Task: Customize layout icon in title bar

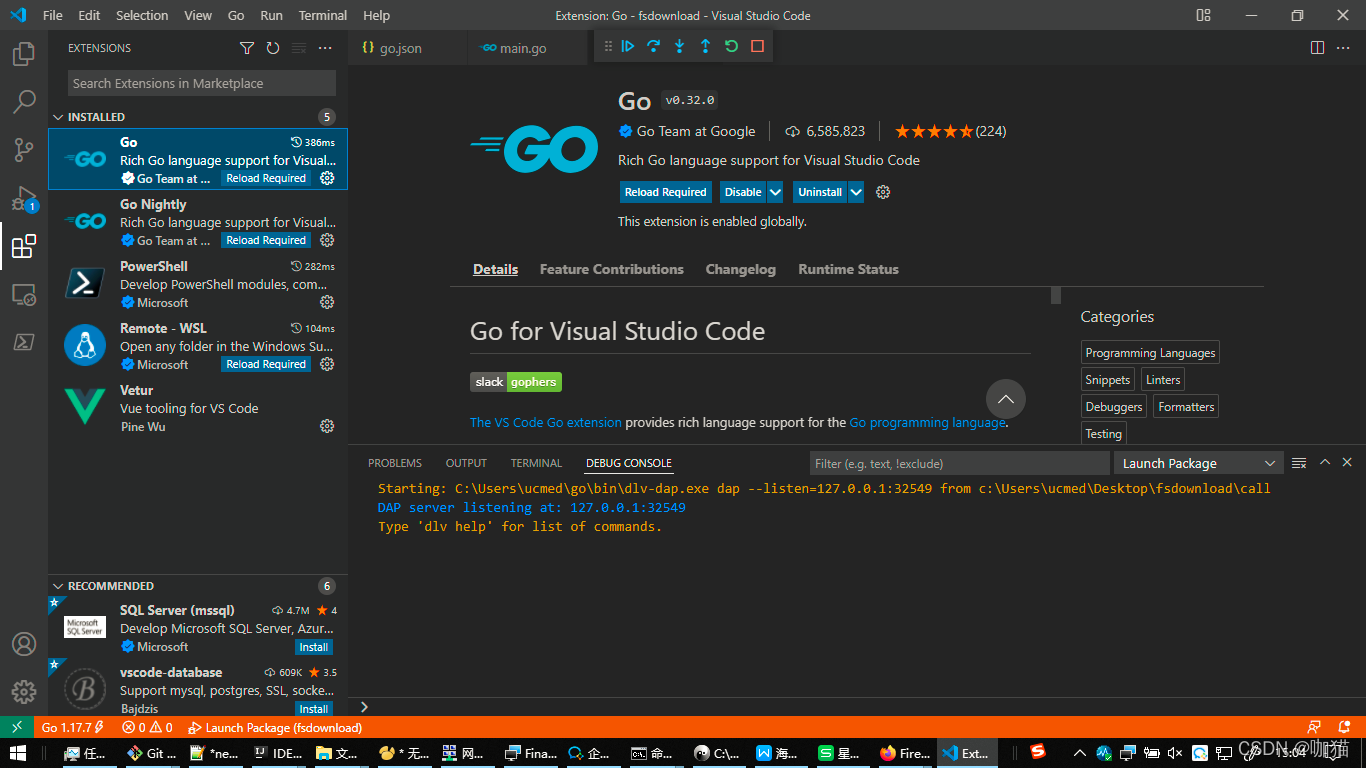Action: (x=1203, y=15)
